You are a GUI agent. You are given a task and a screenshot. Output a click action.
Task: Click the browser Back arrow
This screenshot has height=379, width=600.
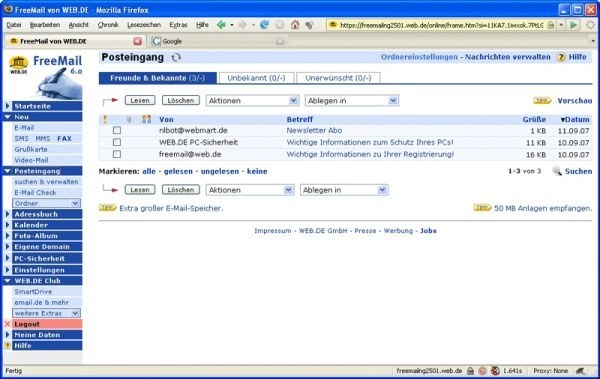tap(221, 25)
